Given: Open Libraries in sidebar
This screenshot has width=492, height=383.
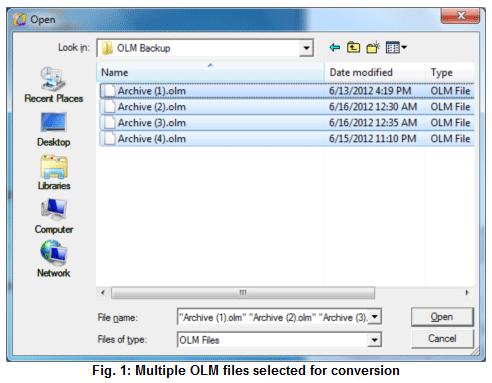Looking at the screenshot, I should [x=54, y=172].
